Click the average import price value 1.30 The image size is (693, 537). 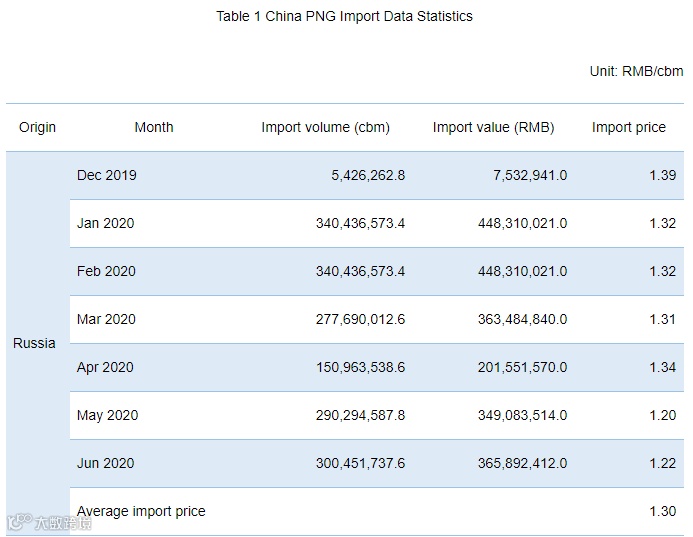tap(663, 511)
